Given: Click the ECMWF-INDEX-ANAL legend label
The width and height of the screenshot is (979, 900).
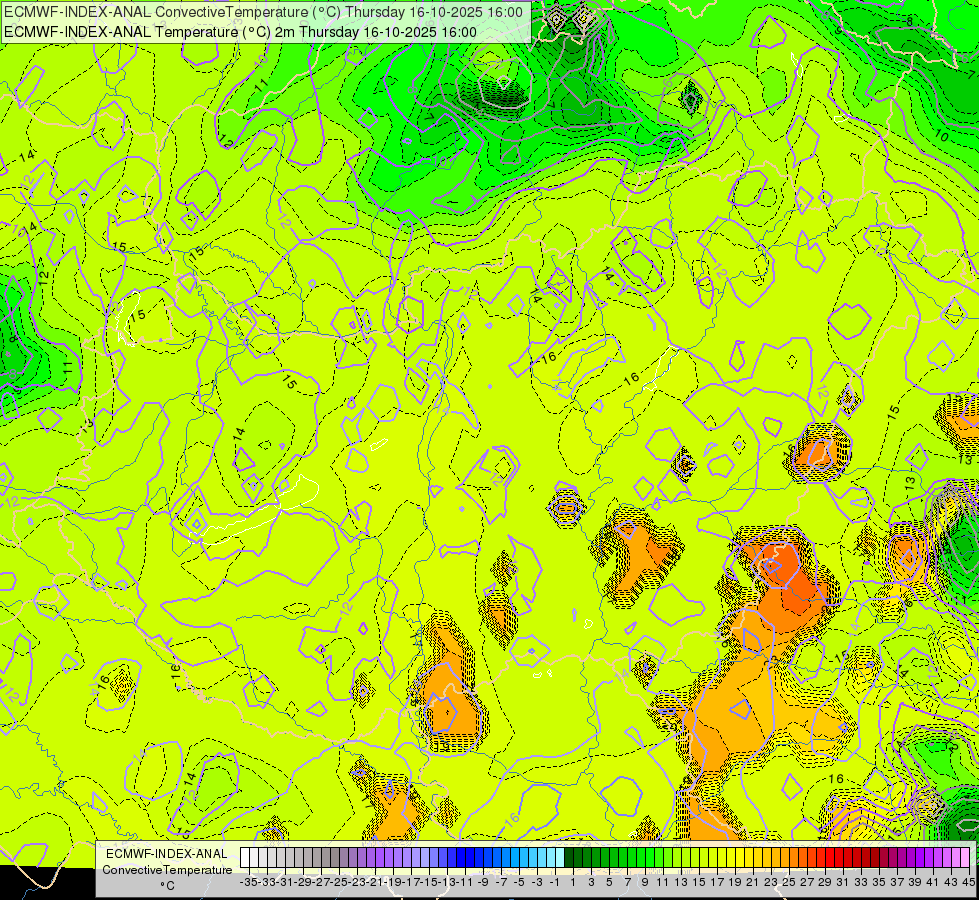Looking at the screenshot, I should (x=167, y=854).
